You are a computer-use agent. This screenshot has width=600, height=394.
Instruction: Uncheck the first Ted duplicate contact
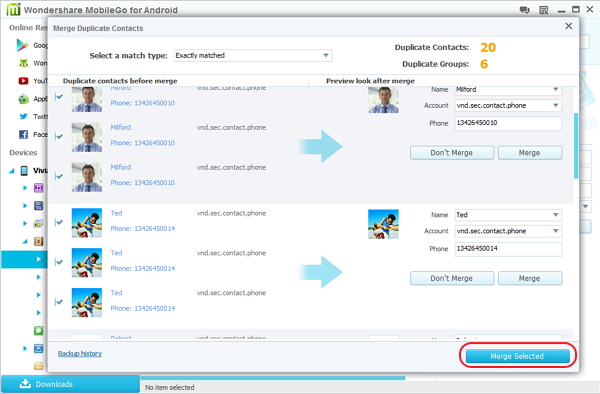(x=59, y=222)
